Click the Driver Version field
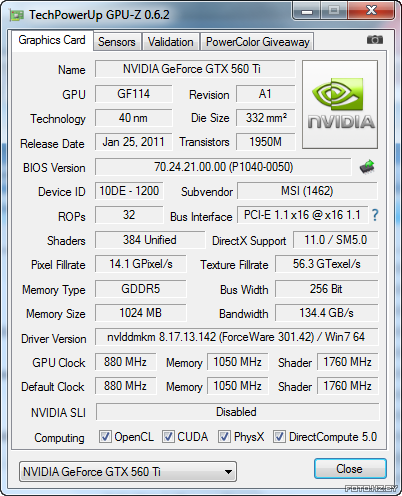402x496 pixels. pyautogui.click(x=236, y=337)
